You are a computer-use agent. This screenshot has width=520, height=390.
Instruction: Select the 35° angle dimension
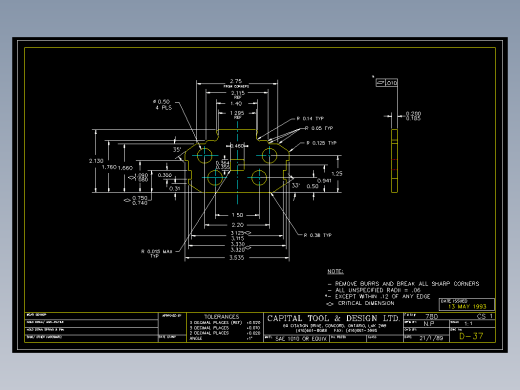177,150
